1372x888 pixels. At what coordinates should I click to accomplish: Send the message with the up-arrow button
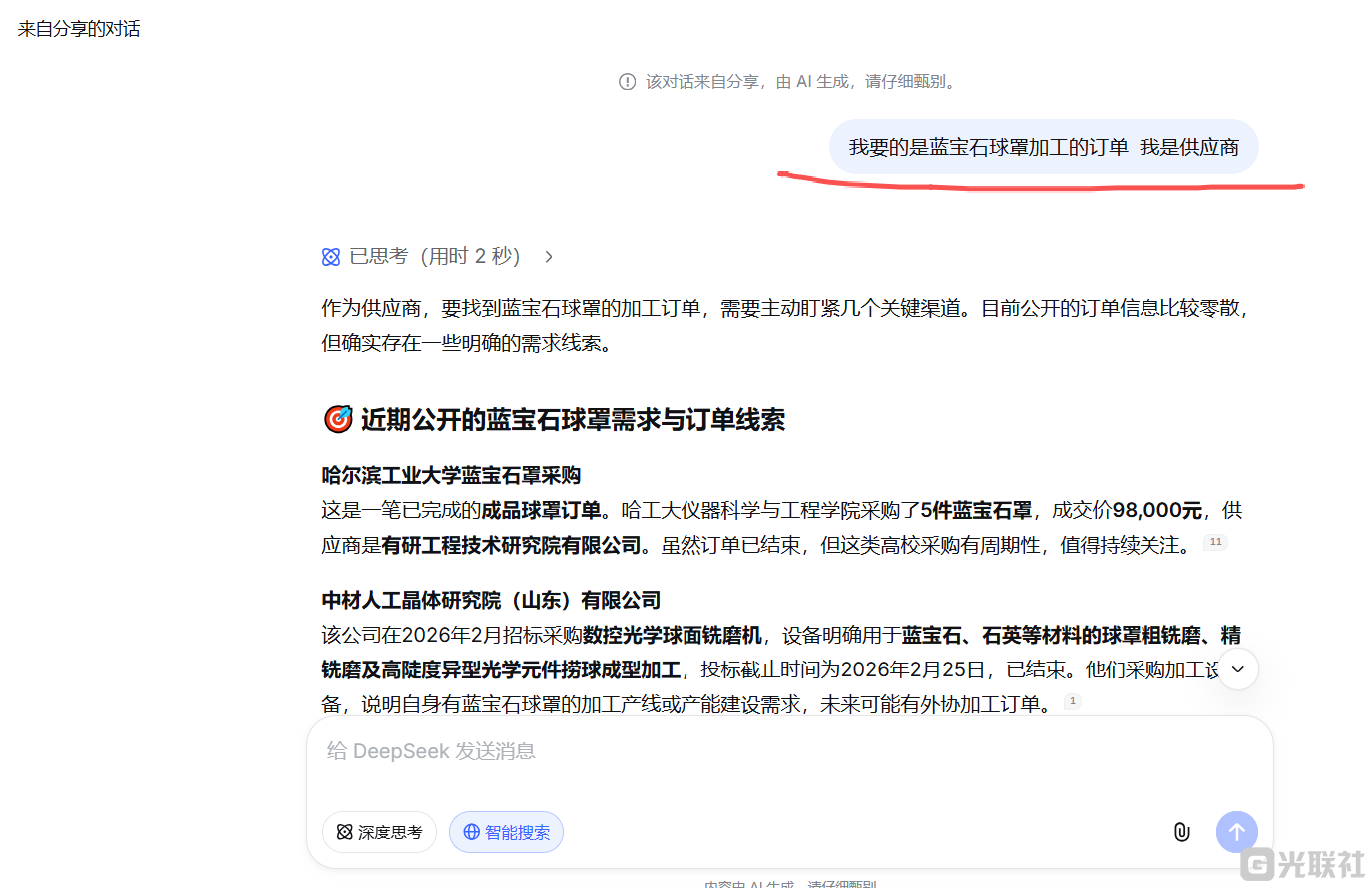click(1237, 832)
